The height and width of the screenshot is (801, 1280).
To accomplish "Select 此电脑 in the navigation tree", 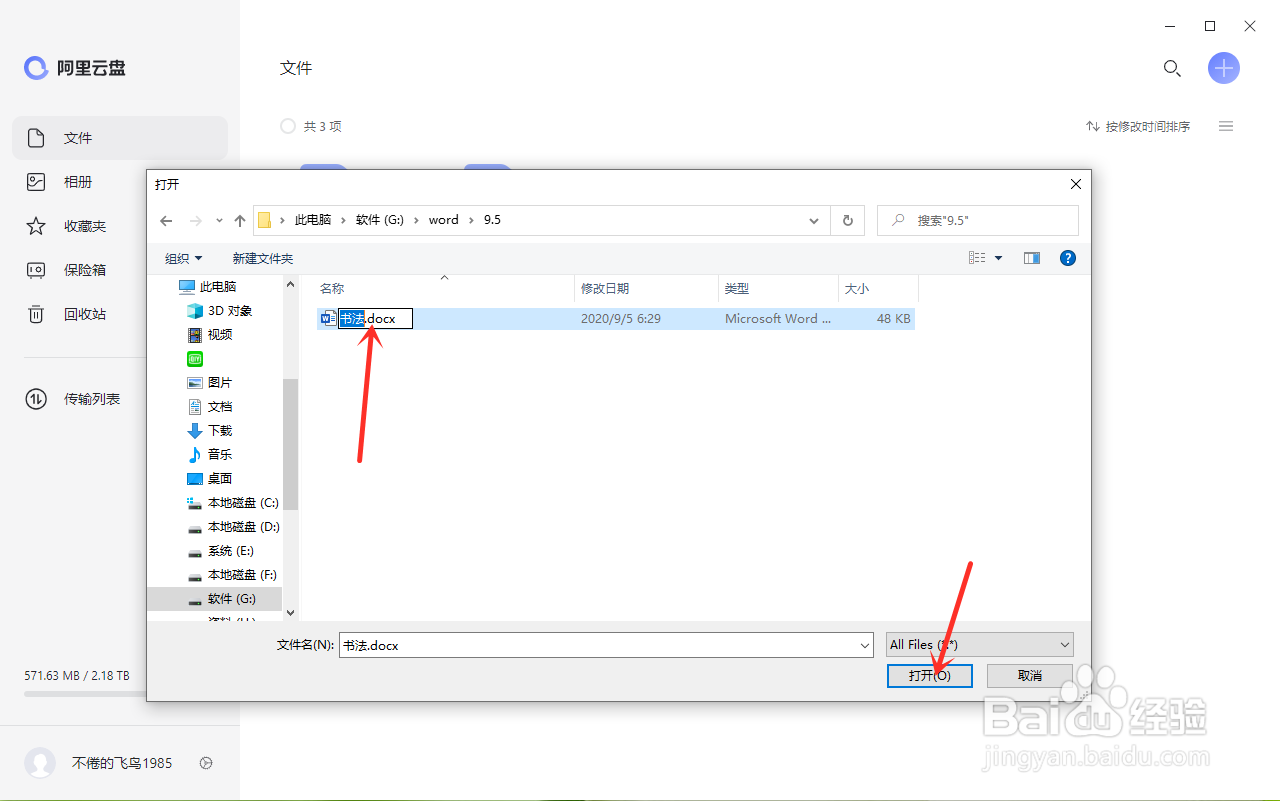I will tap(216, 286).
